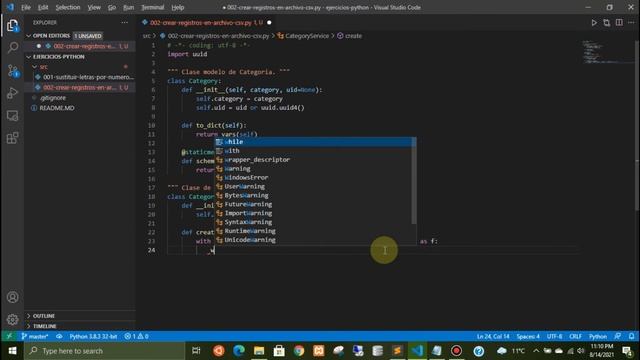Image resolution: width=640 pixels, height=360 pixels.
Task: Open Google Chrome from taskbar
Action: tap(299, 351)
